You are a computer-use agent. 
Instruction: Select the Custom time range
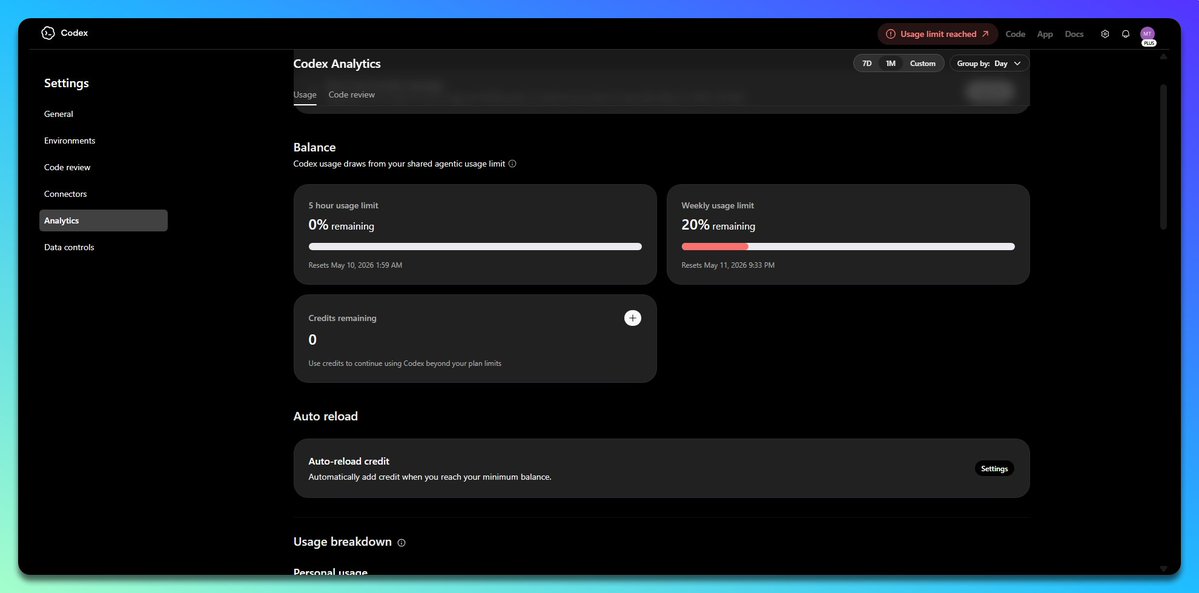(922, 64)
